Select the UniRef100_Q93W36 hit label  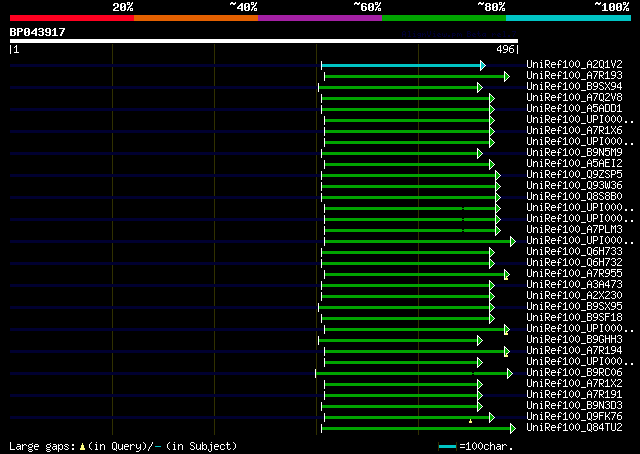tap(574, 186)
